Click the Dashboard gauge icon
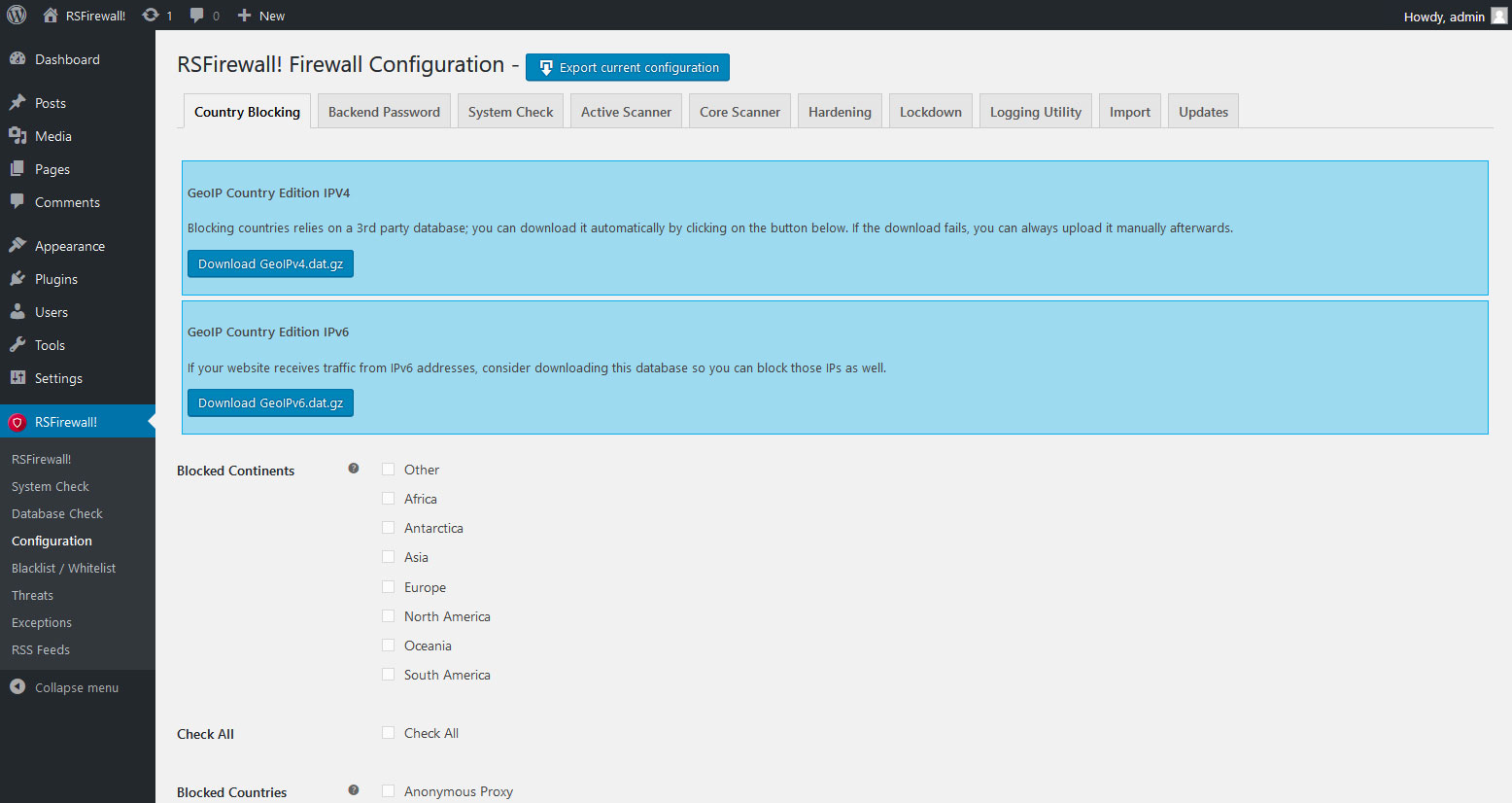1512x803 pixels. [17, 58]
